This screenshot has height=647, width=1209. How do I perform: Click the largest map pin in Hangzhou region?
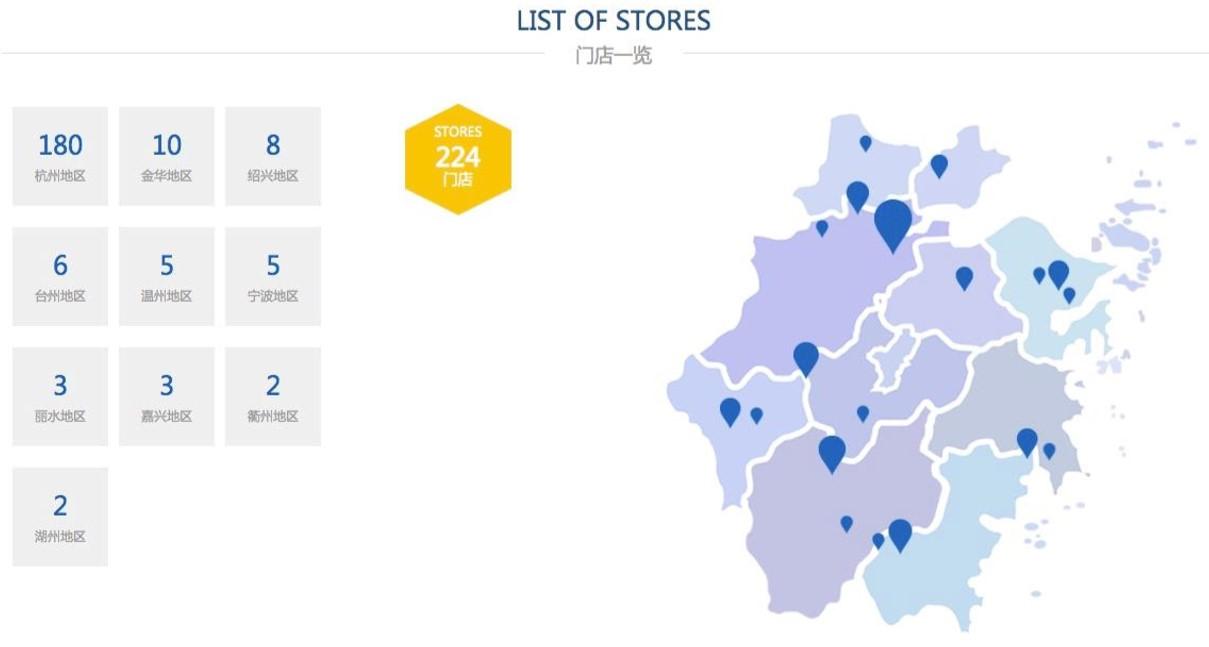point(892,223)
